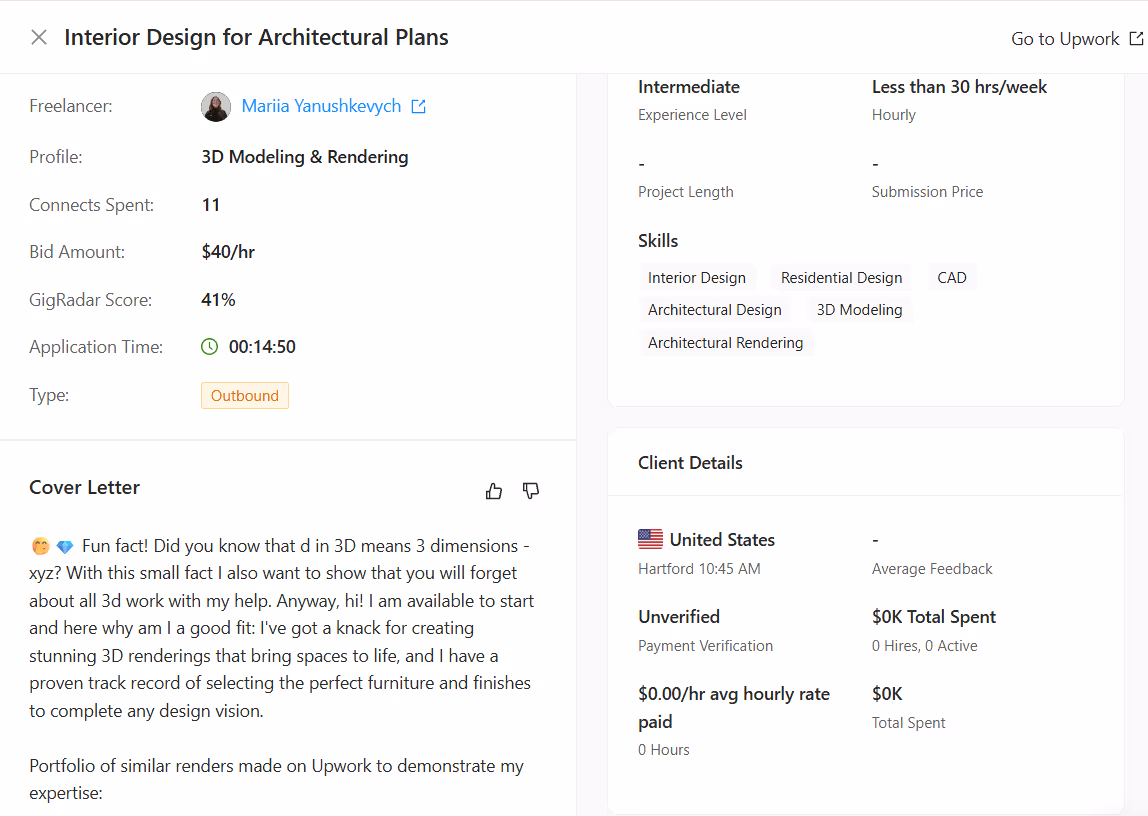
Task: Go to Upwork link
Action: point(1065,39)
